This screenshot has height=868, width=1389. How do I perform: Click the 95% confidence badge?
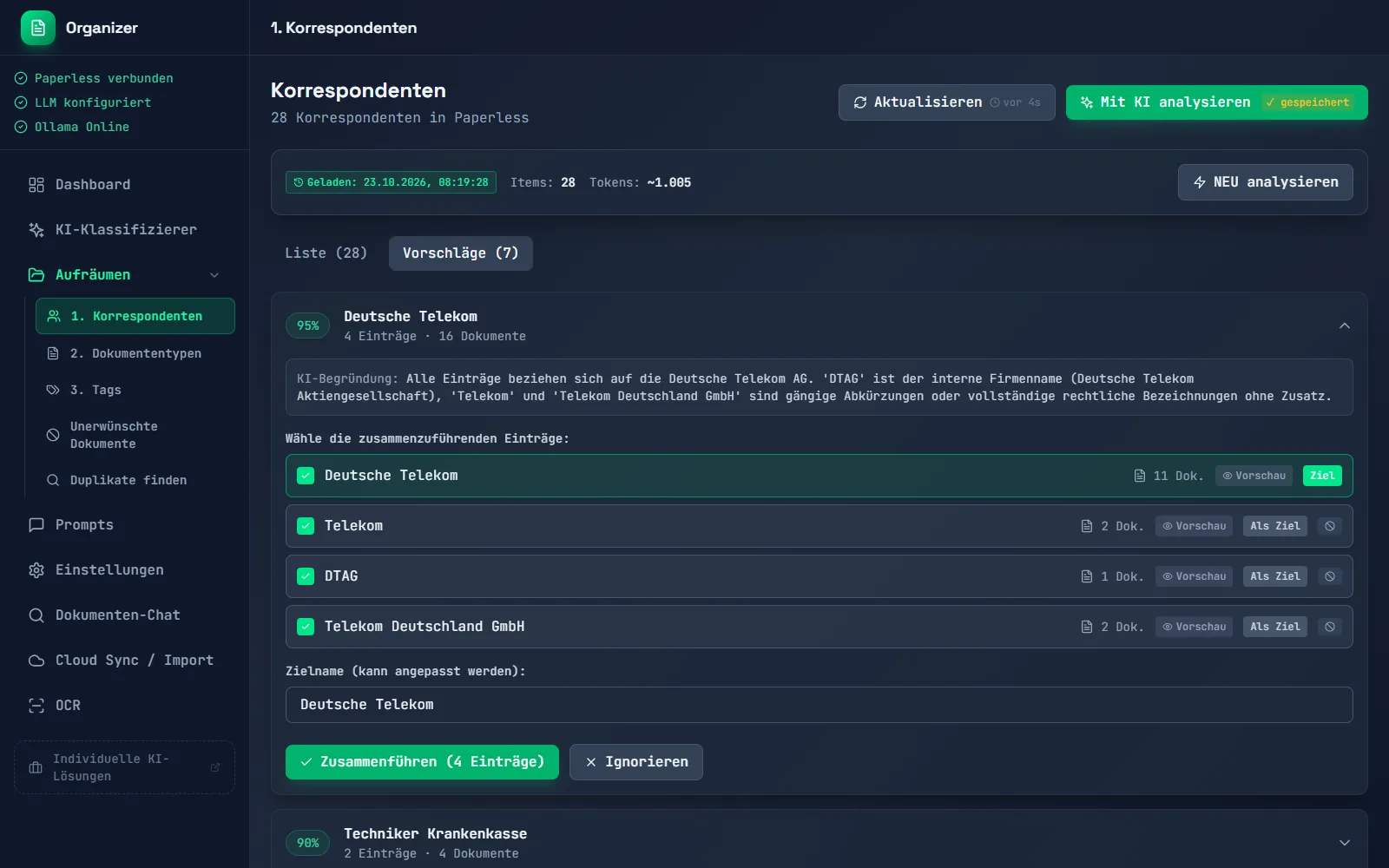308,325
